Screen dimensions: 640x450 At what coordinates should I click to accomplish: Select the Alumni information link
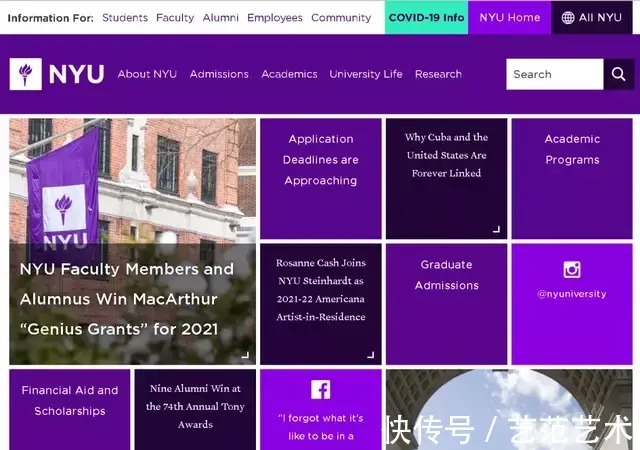(221, 18)
